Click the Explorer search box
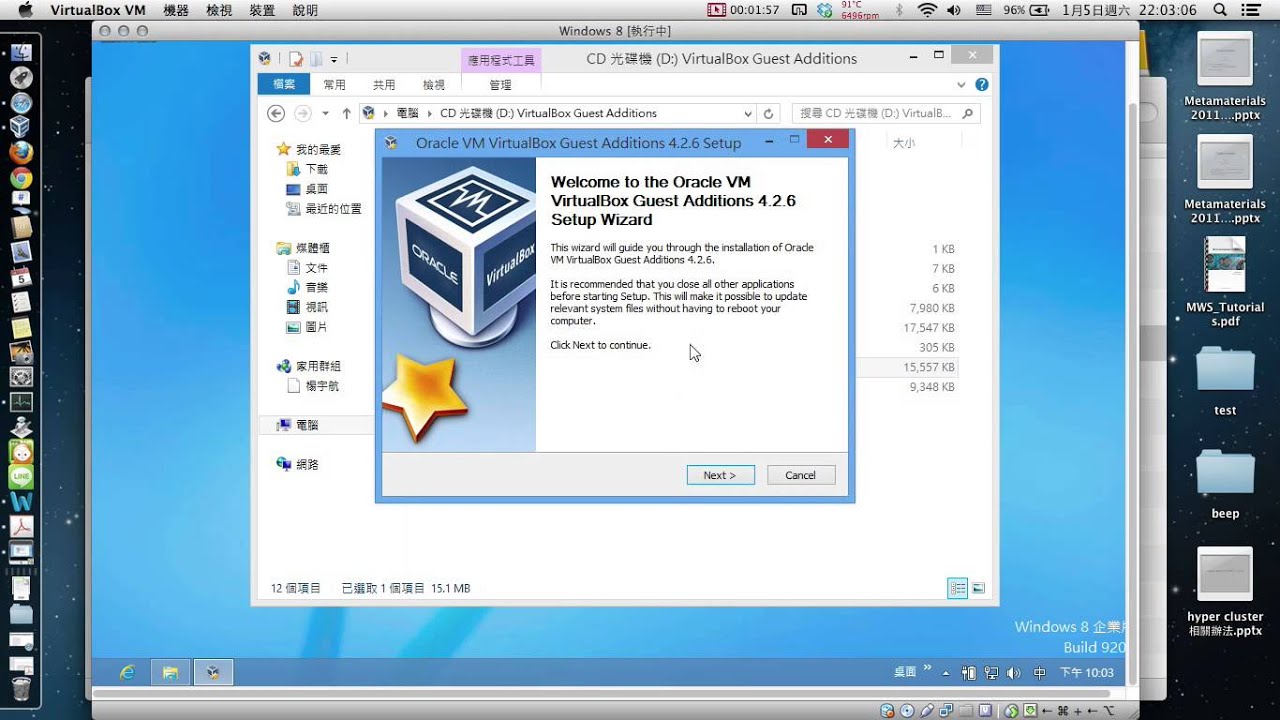Viewport: 1280px width, 720px height. pos(884,113)
